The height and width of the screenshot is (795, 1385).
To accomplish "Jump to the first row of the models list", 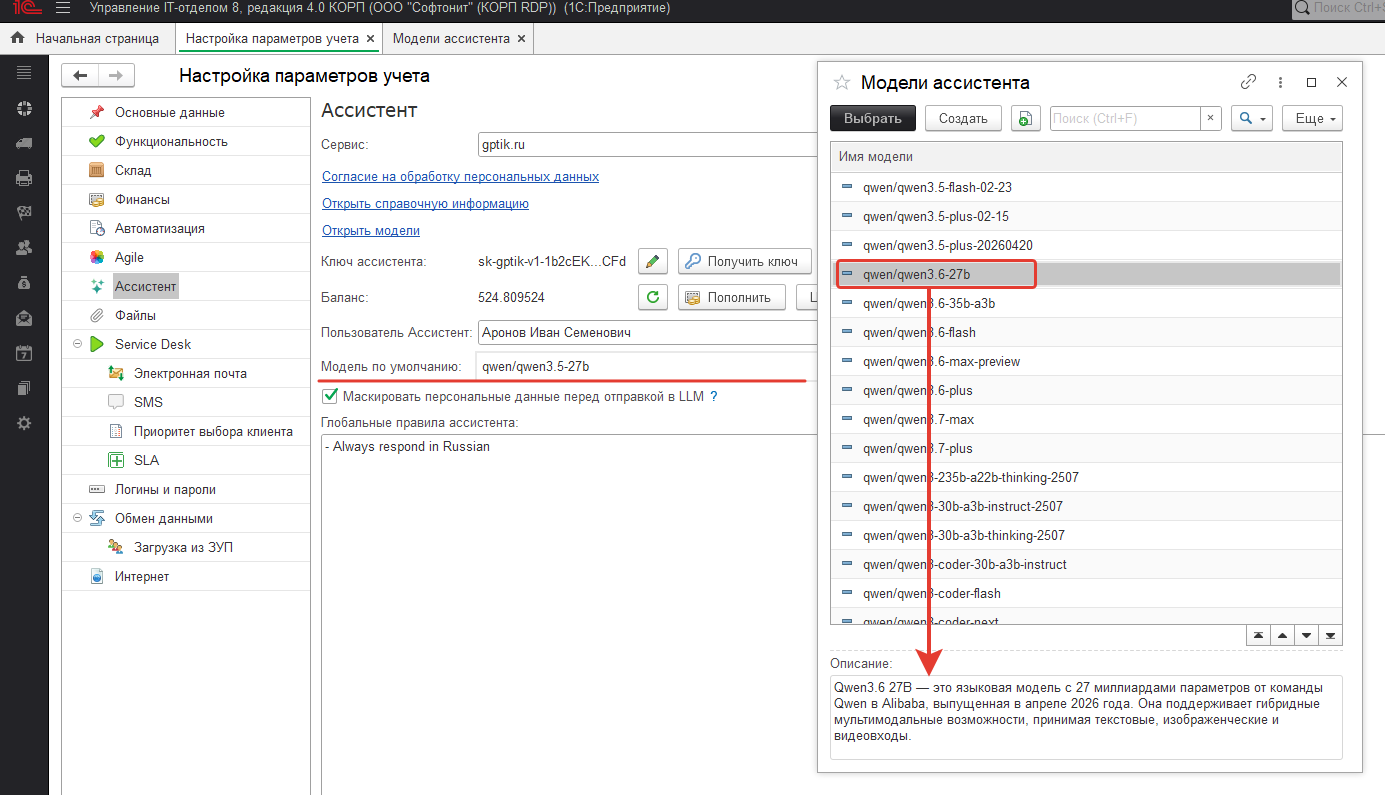I will pos(1258,636).
